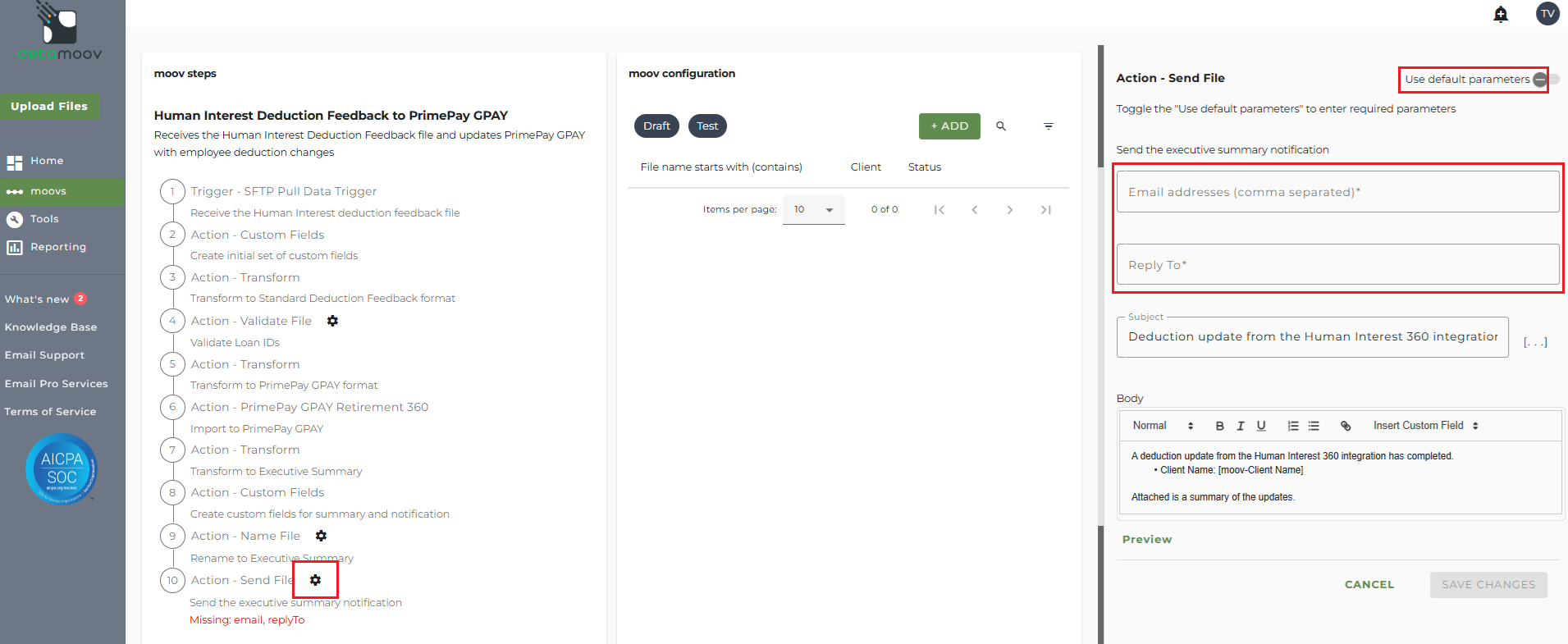Screen dimensions: 1568x644
Task: Click the SAVE CHANGES button
Action: (x=1488, y=585)
